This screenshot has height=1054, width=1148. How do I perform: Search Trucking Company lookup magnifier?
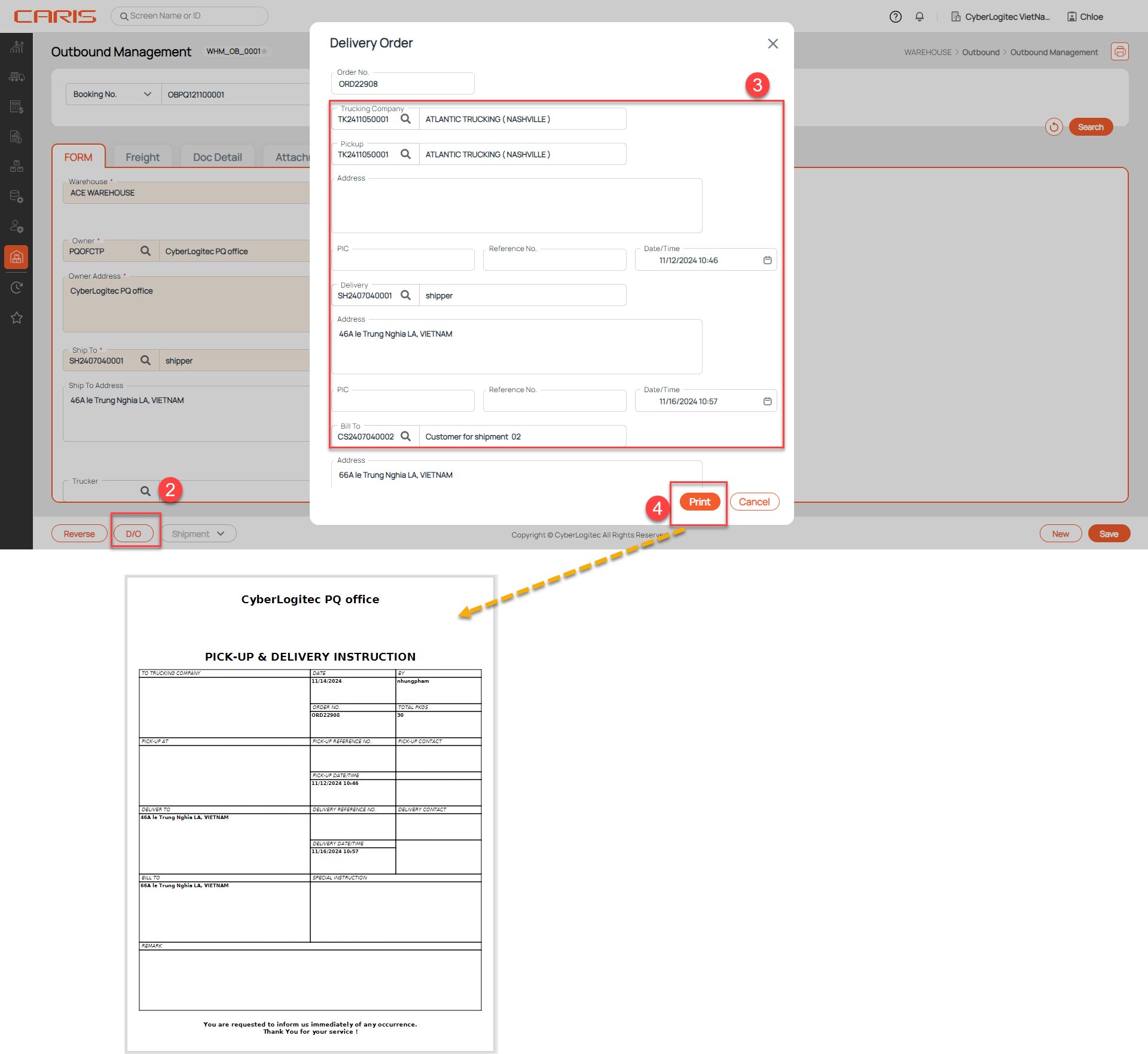point(405,119)
